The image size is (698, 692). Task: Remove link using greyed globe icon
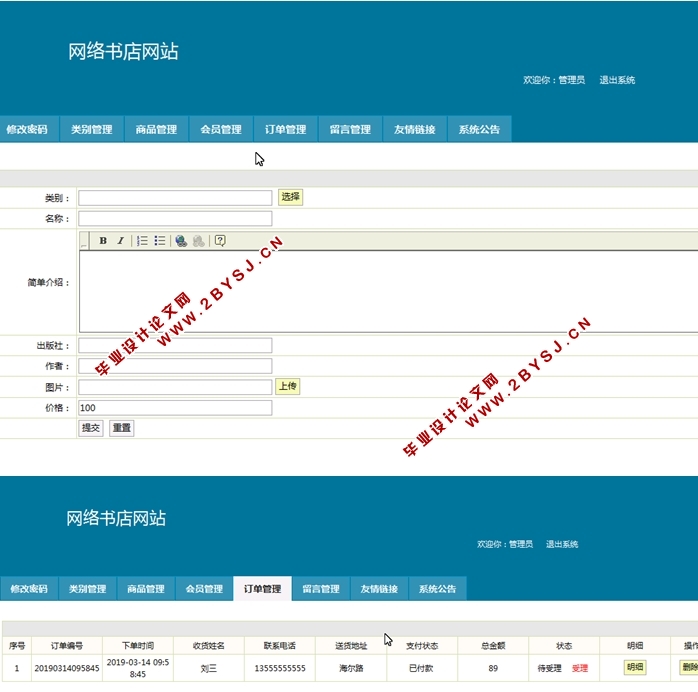[x=199, y=241]
